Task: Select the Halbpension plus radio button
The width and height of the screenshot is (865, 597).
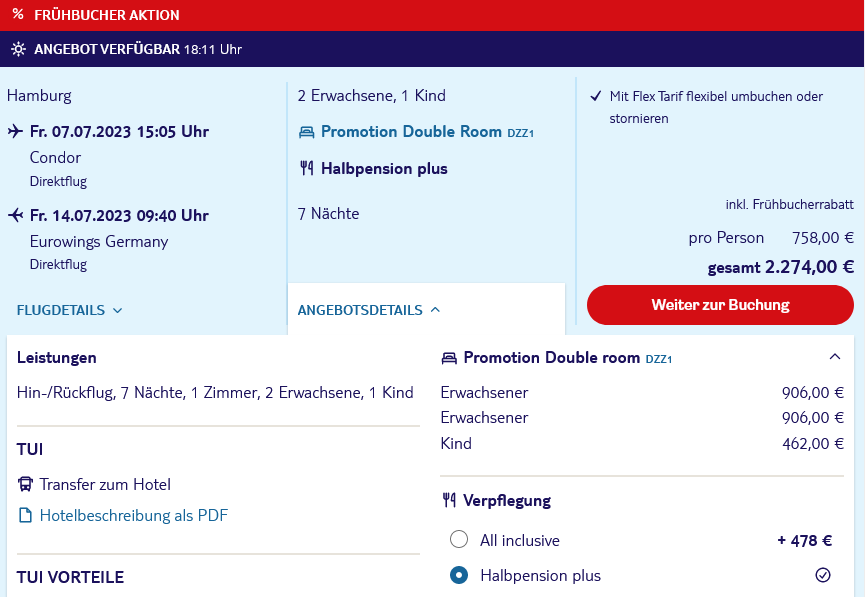Action: 459,575
